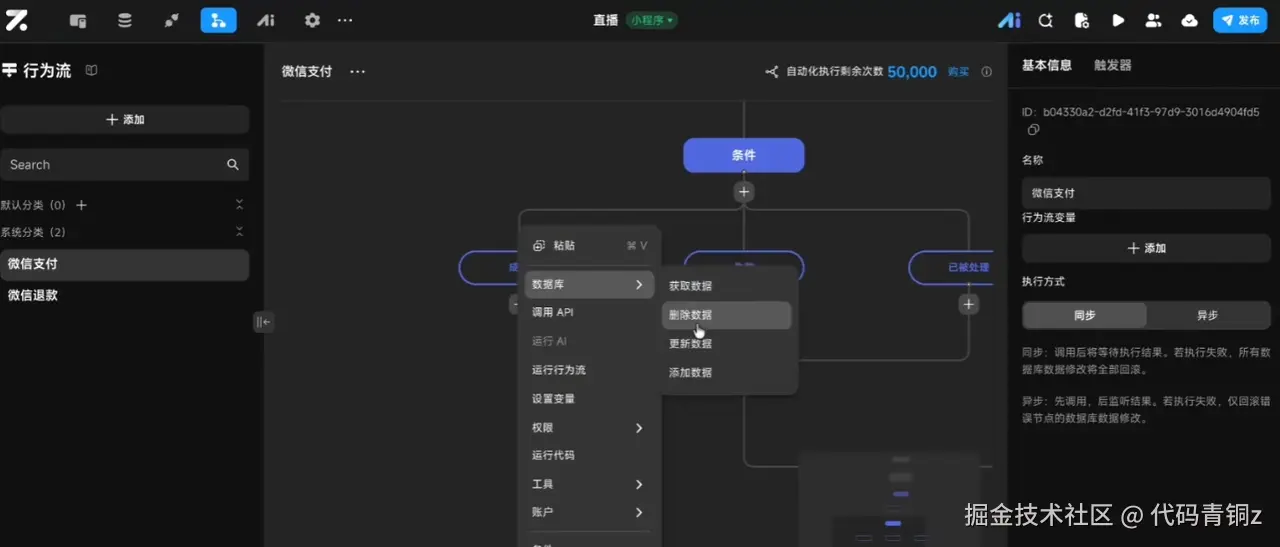Click the automation share icon before 自动化执行剩余次数

coord(772,72)
